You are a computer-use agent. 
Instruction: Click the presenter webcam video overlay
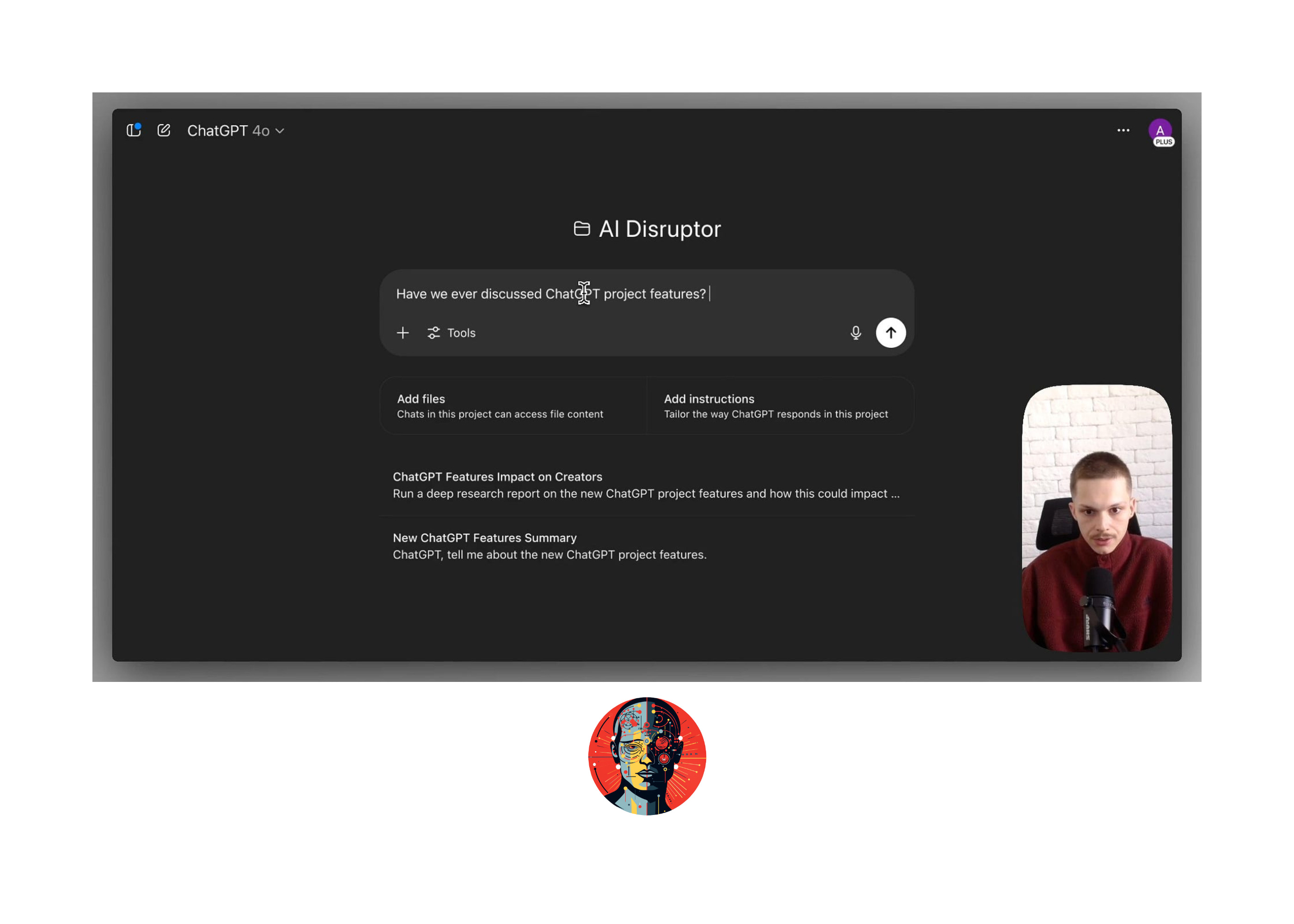[x=1097, y=518]
